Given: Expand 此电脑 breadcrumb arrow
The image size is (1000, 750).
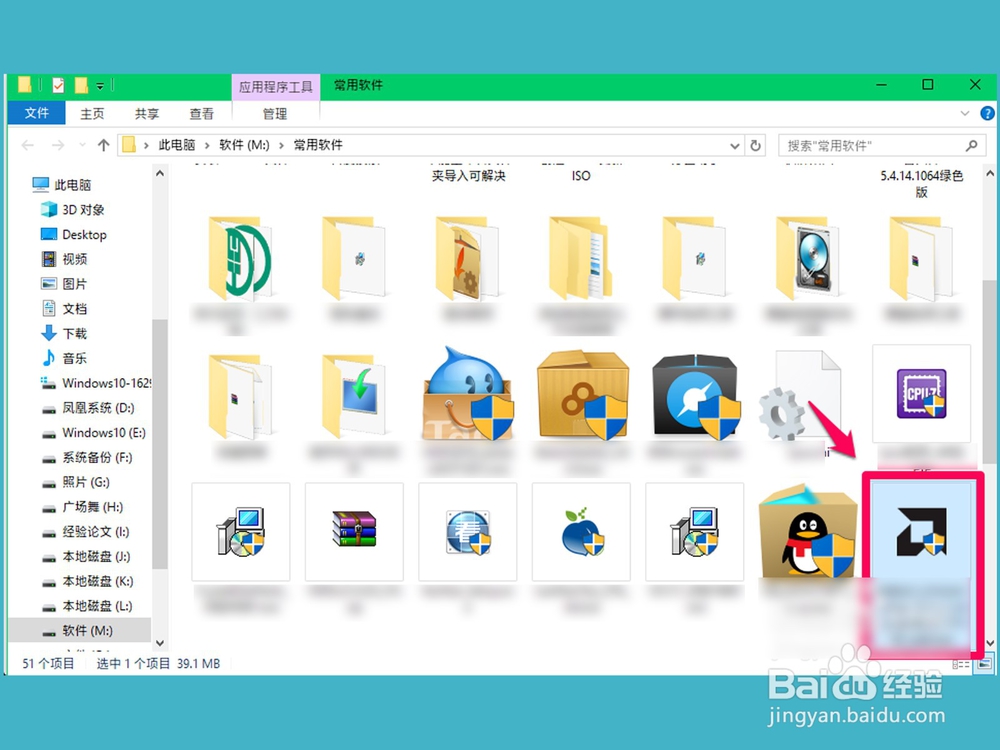Looking at the screenshot, I should click(x=207, y=145).
